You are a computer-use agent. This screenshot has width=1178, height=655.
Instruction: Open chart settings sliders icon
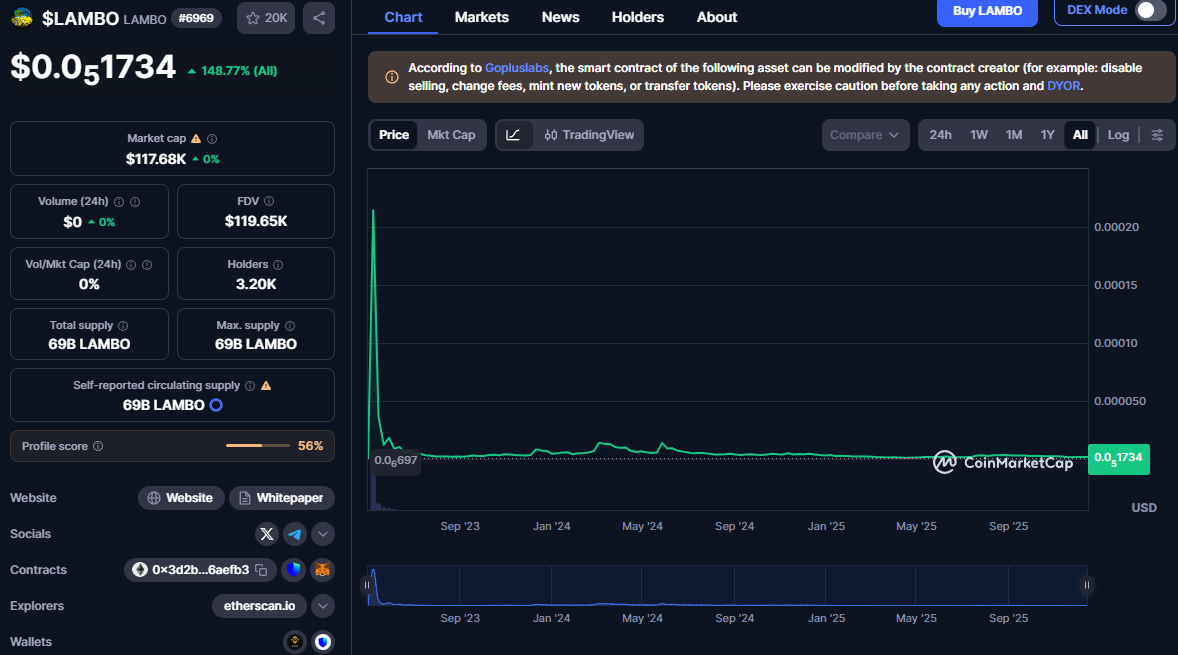pos(1157,135)
